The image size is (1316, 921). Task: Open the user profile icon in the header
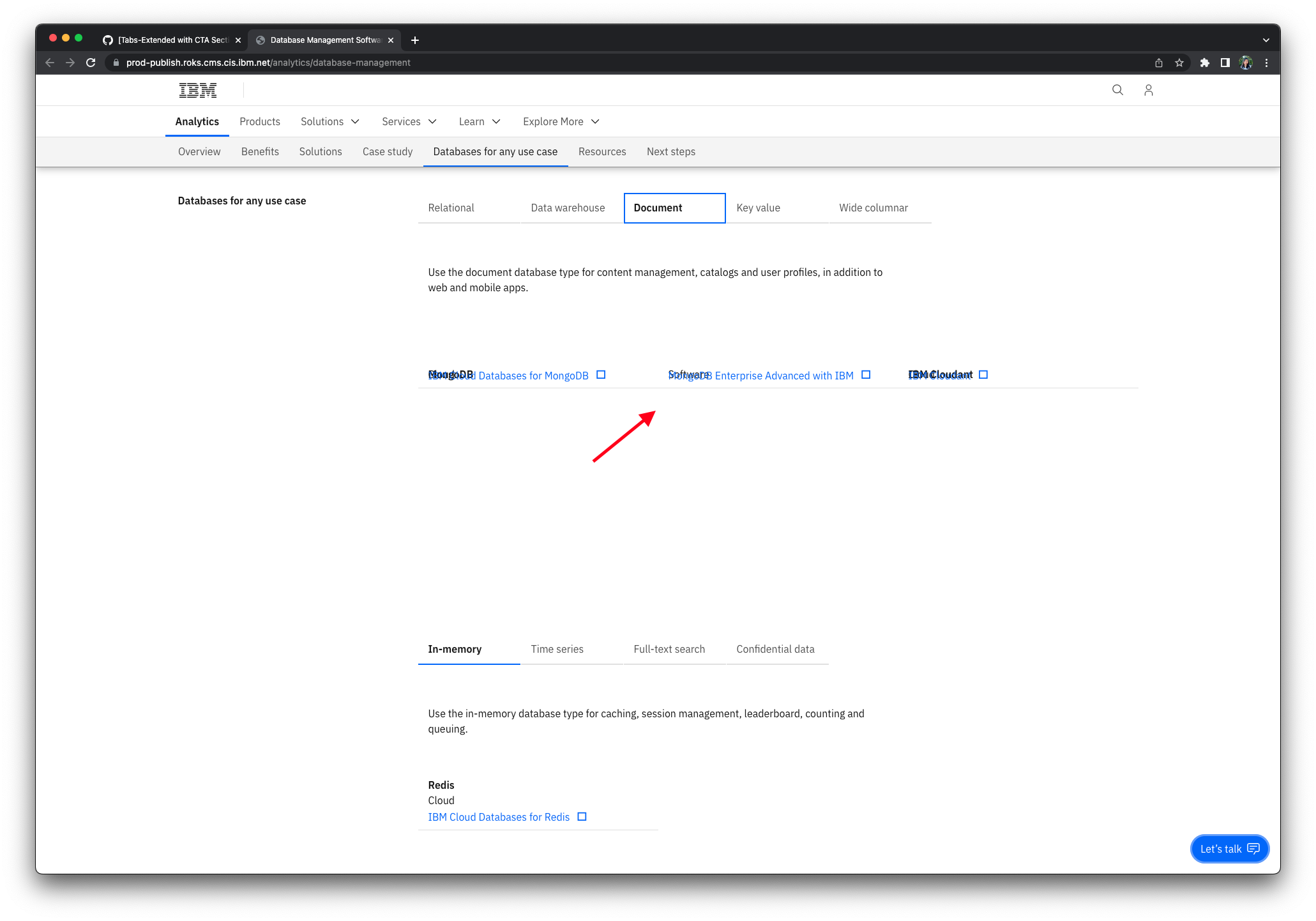point(1148,90)
